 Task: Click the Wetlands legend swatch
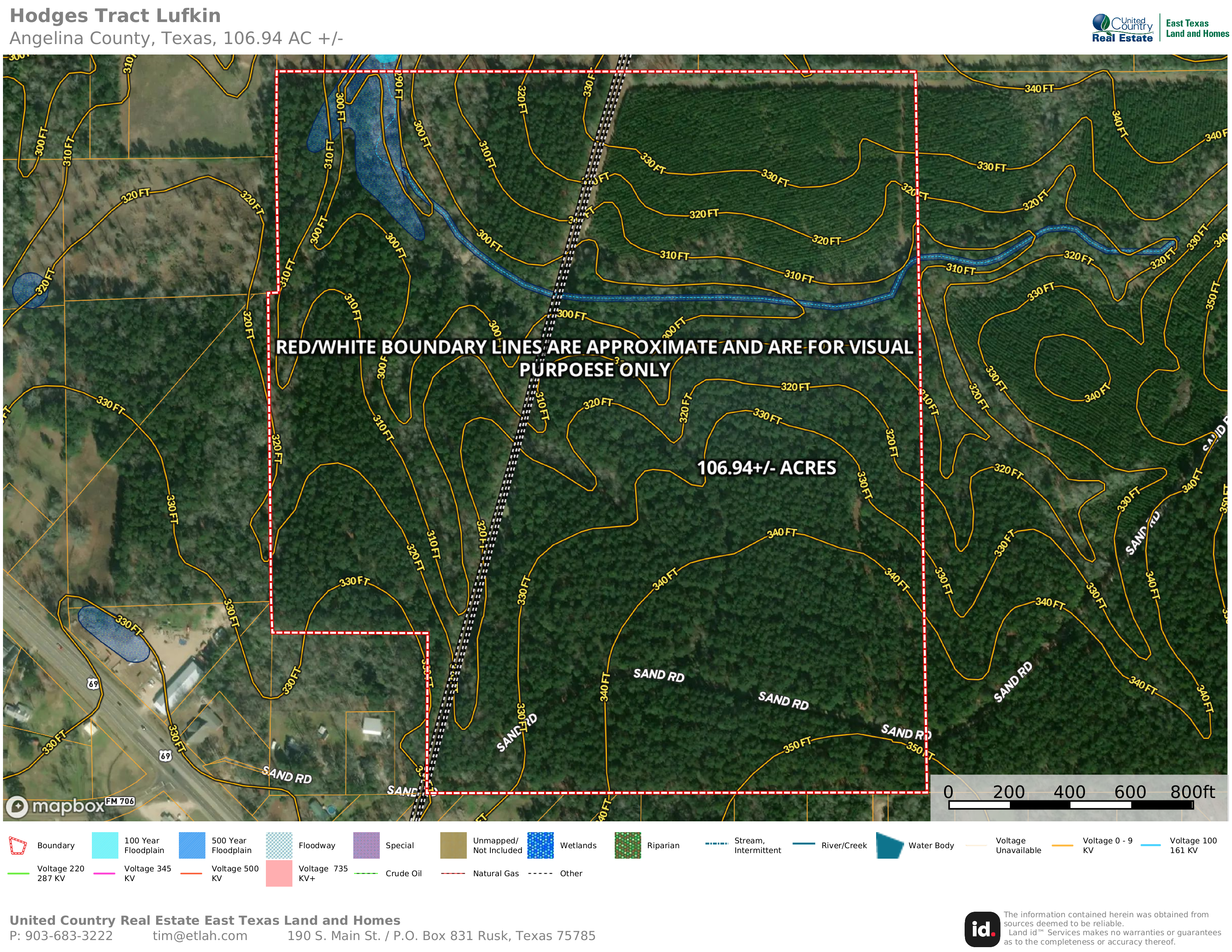540,845
